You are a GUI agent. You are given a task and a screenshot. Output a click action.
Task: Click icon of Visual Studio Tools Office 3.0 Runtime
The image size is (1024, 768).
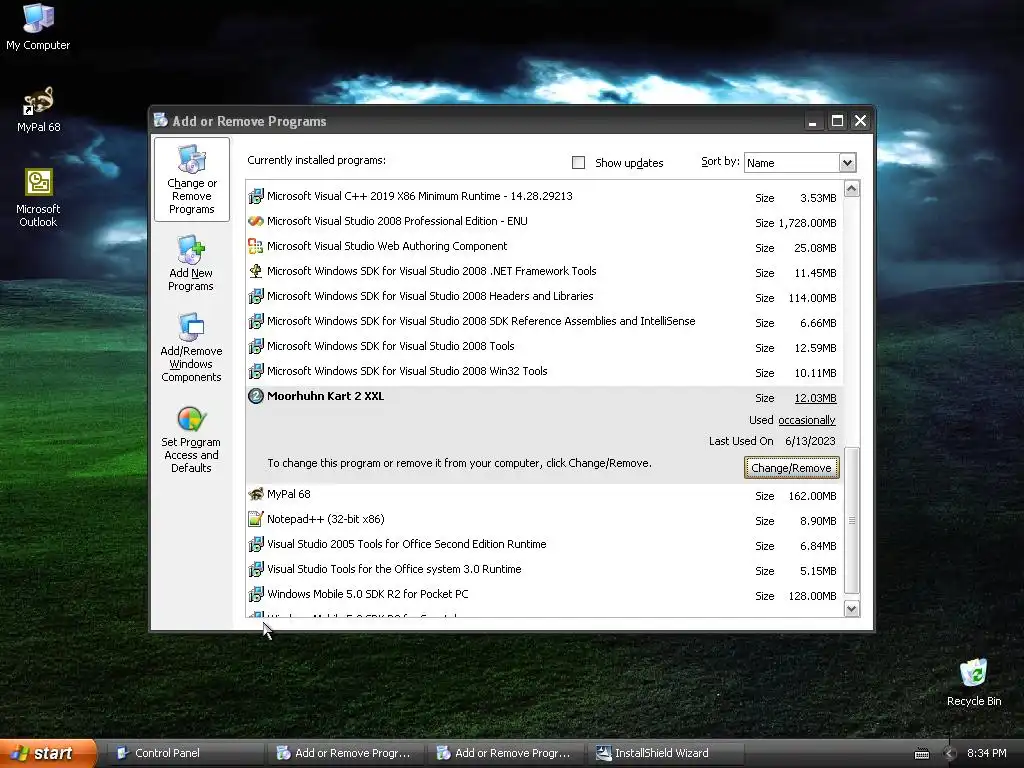256,569
